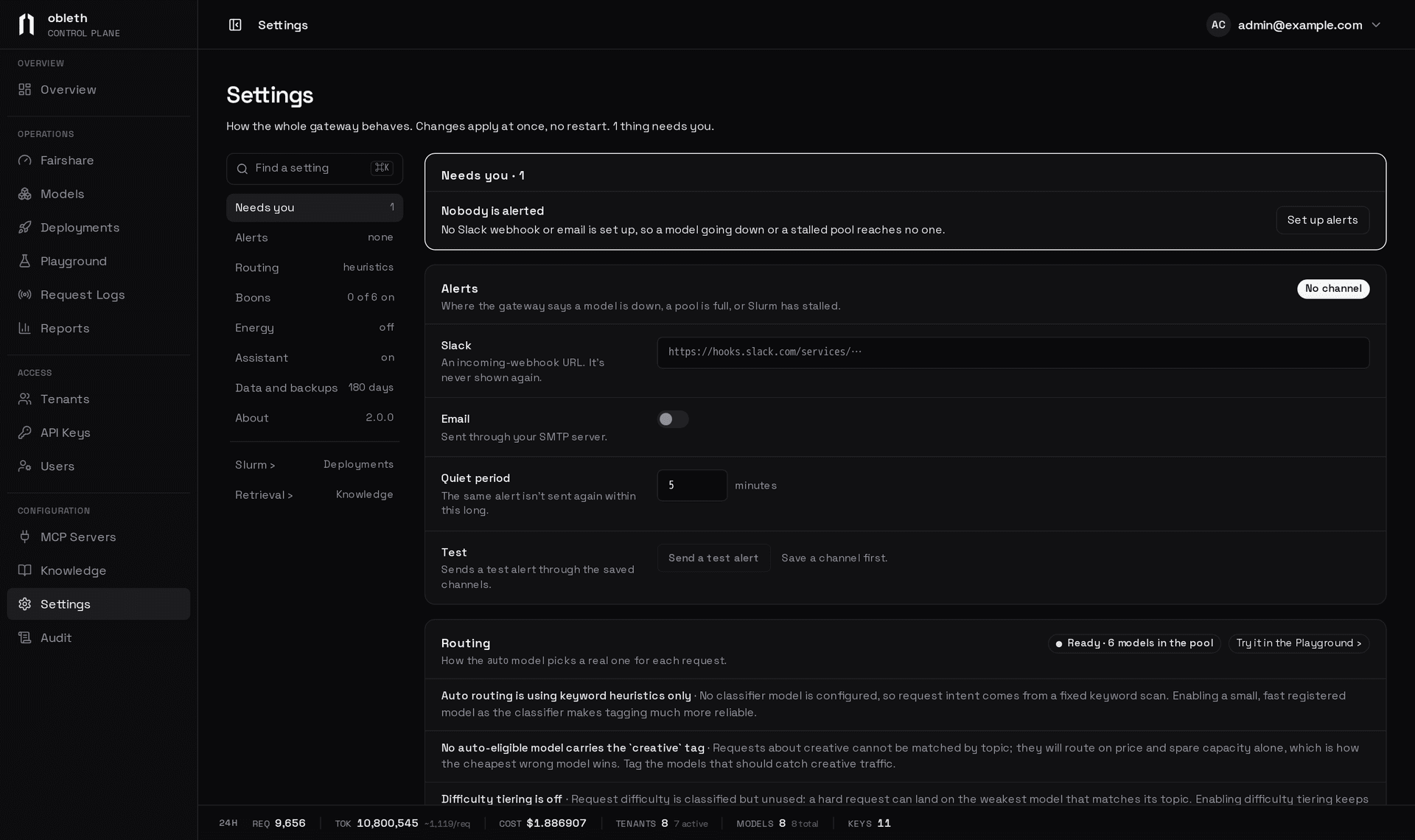1415x840 pixels.
Task: Click COST $1.886907 in status bar
Action: [x=542, y=823]
